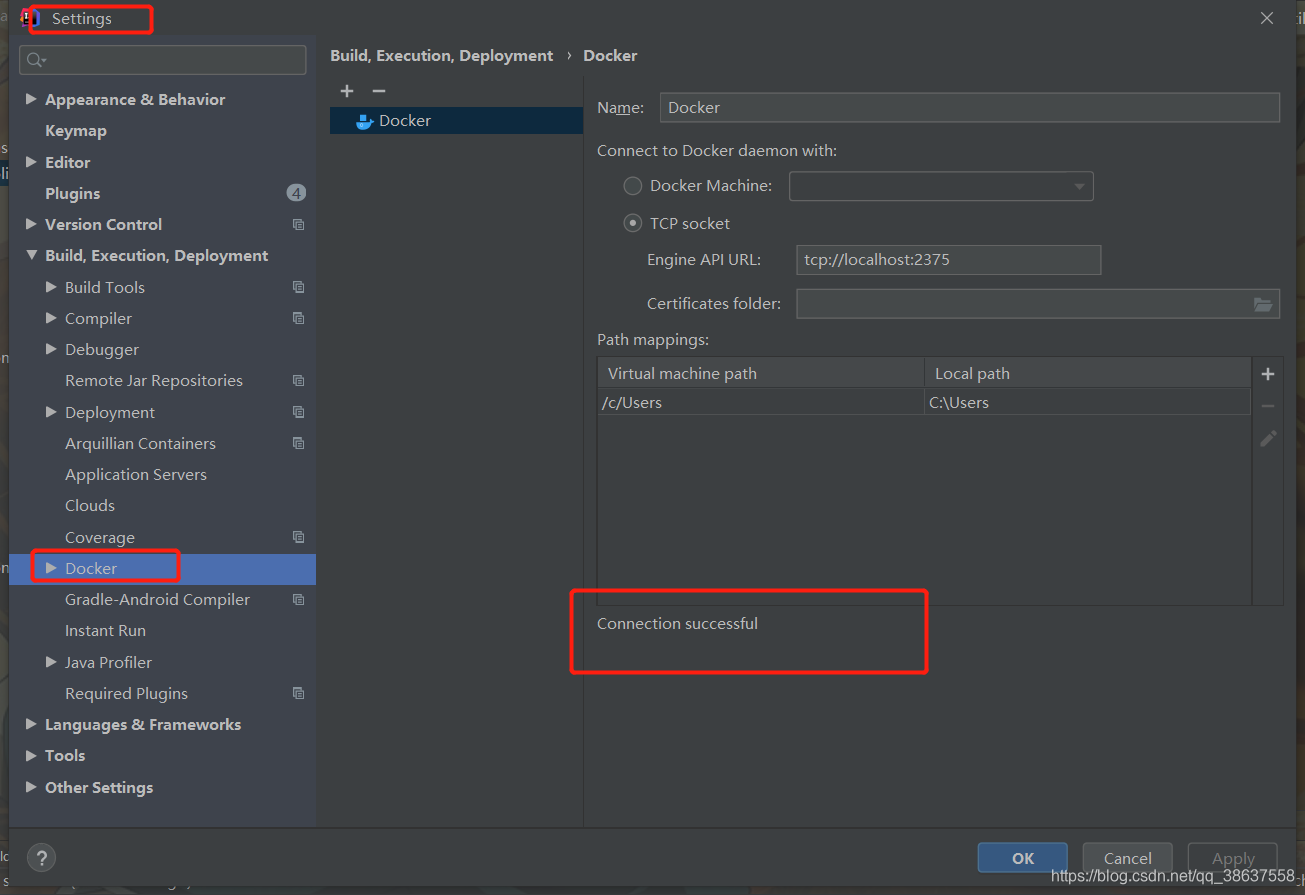Remove the selected path mapping
1305x895 pixels.
[x=1268, y=406]
